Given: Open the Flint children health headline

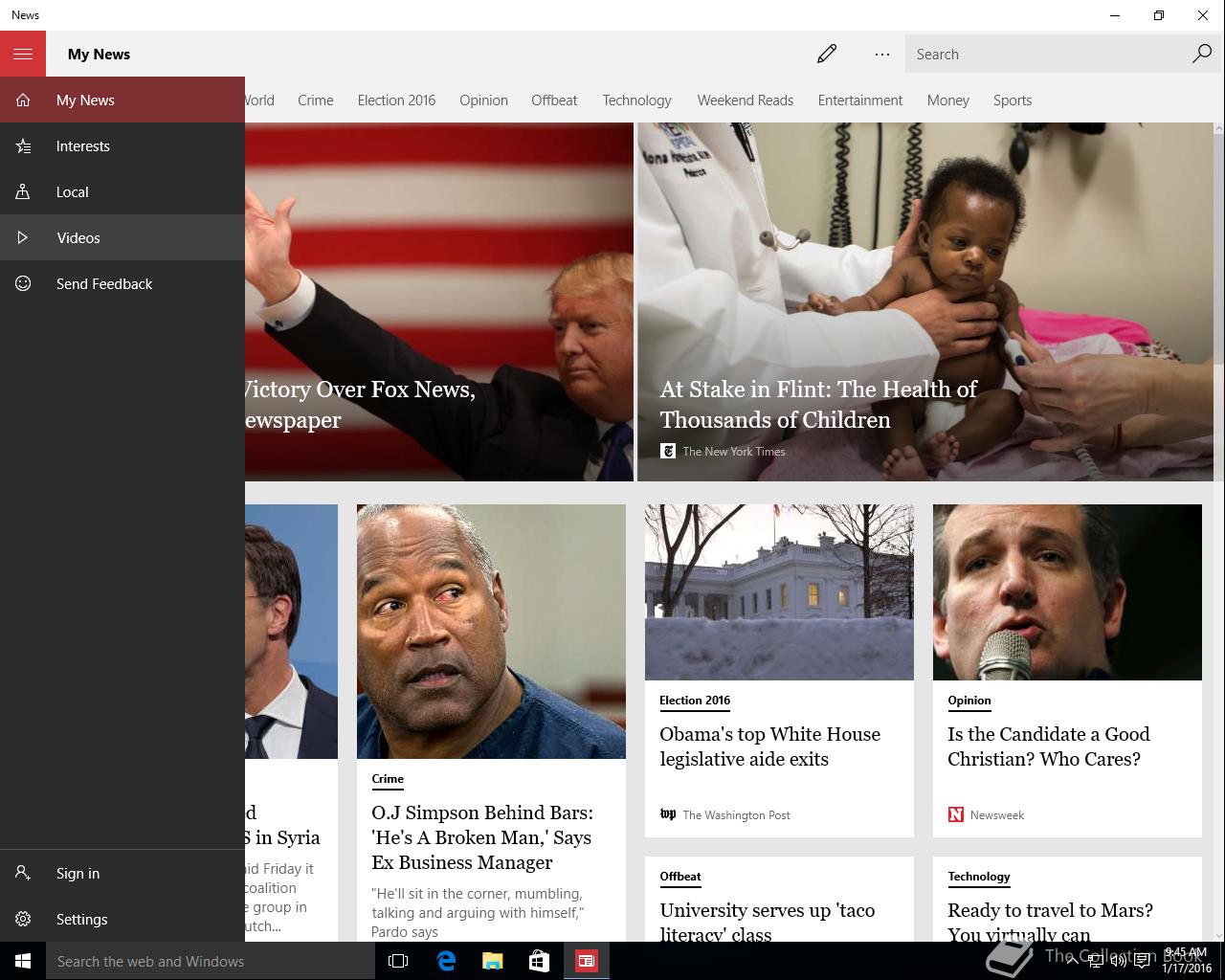Looking at the screenshot, I should (x=818, y=404).
